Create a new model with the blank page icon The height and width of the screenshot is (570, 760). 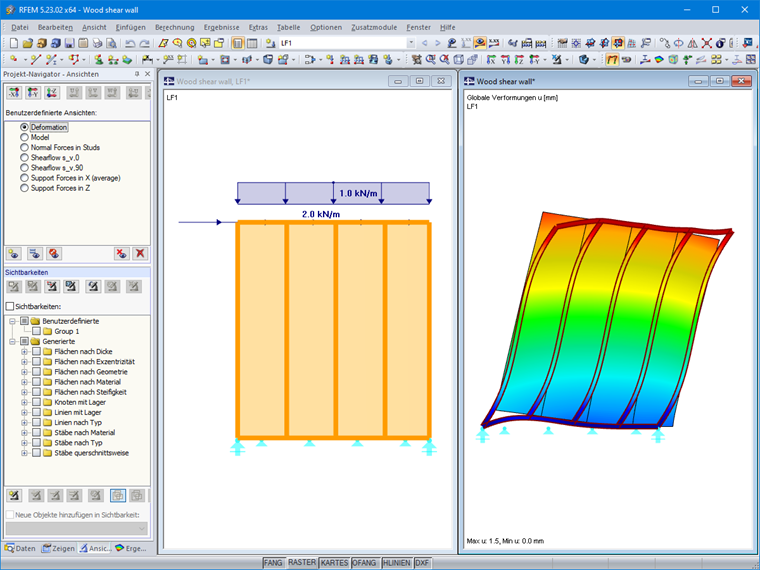(x=14, y=43)
